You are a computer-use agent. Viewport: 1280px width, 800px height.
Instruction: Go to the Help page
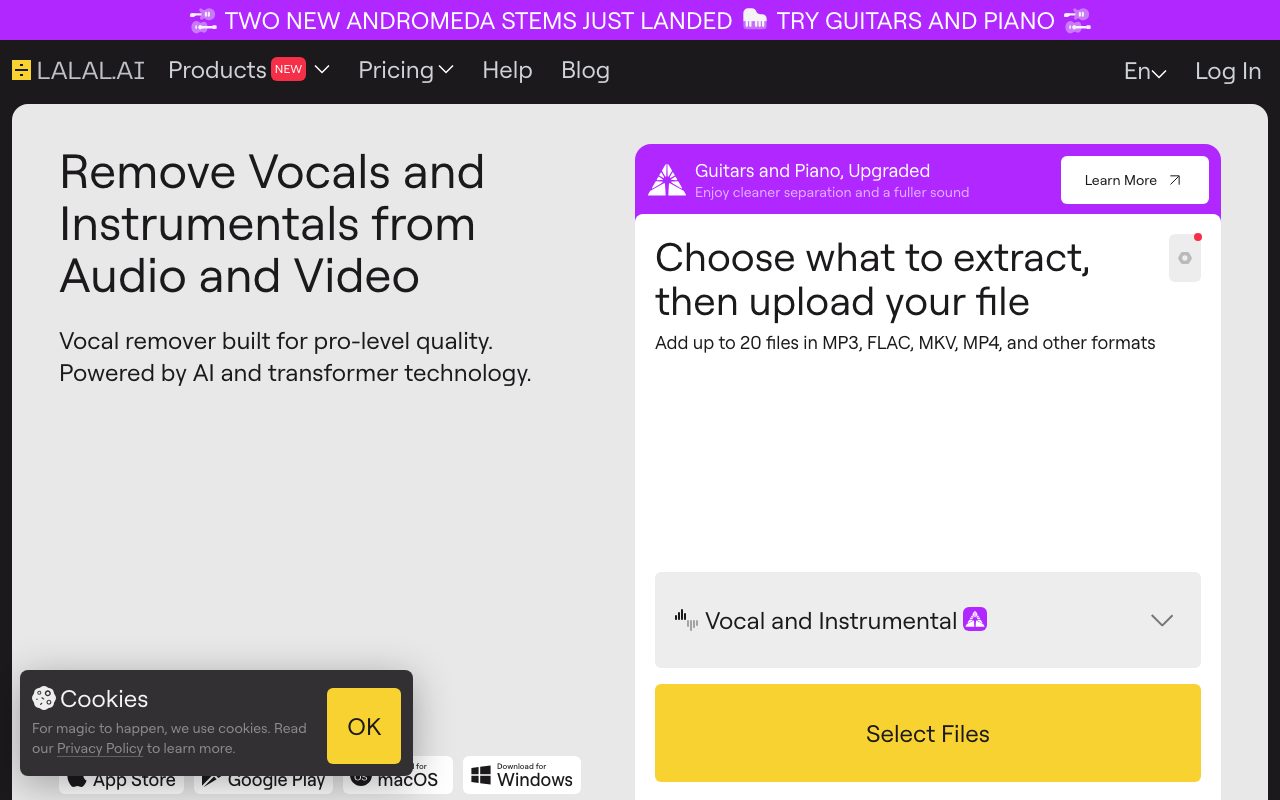pos(507,70)
